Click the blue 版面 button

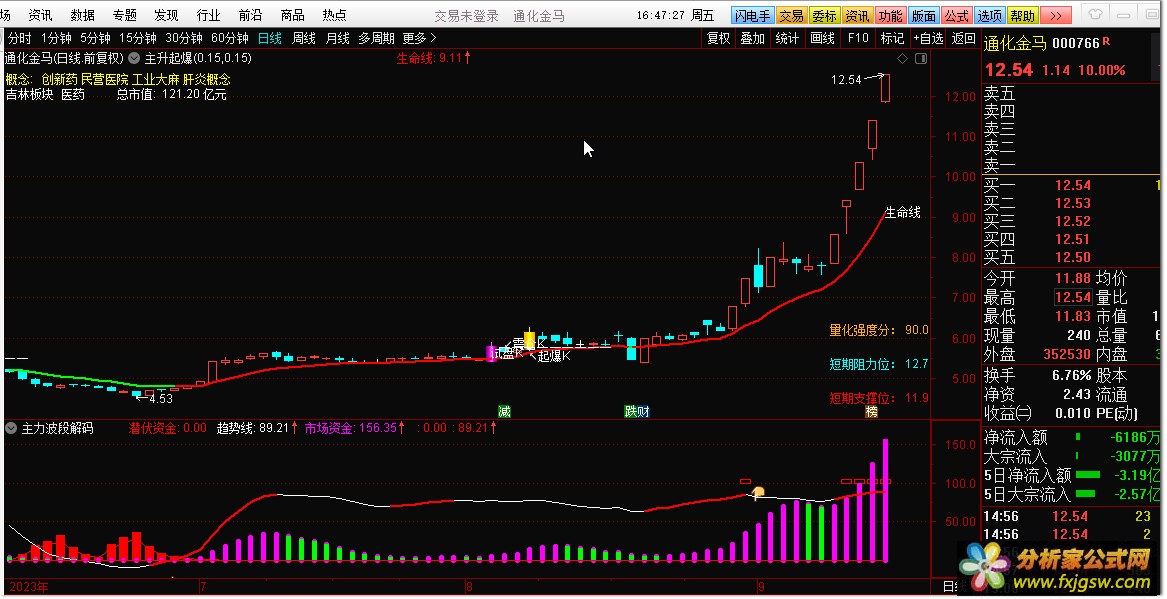[x=924, y=16]
